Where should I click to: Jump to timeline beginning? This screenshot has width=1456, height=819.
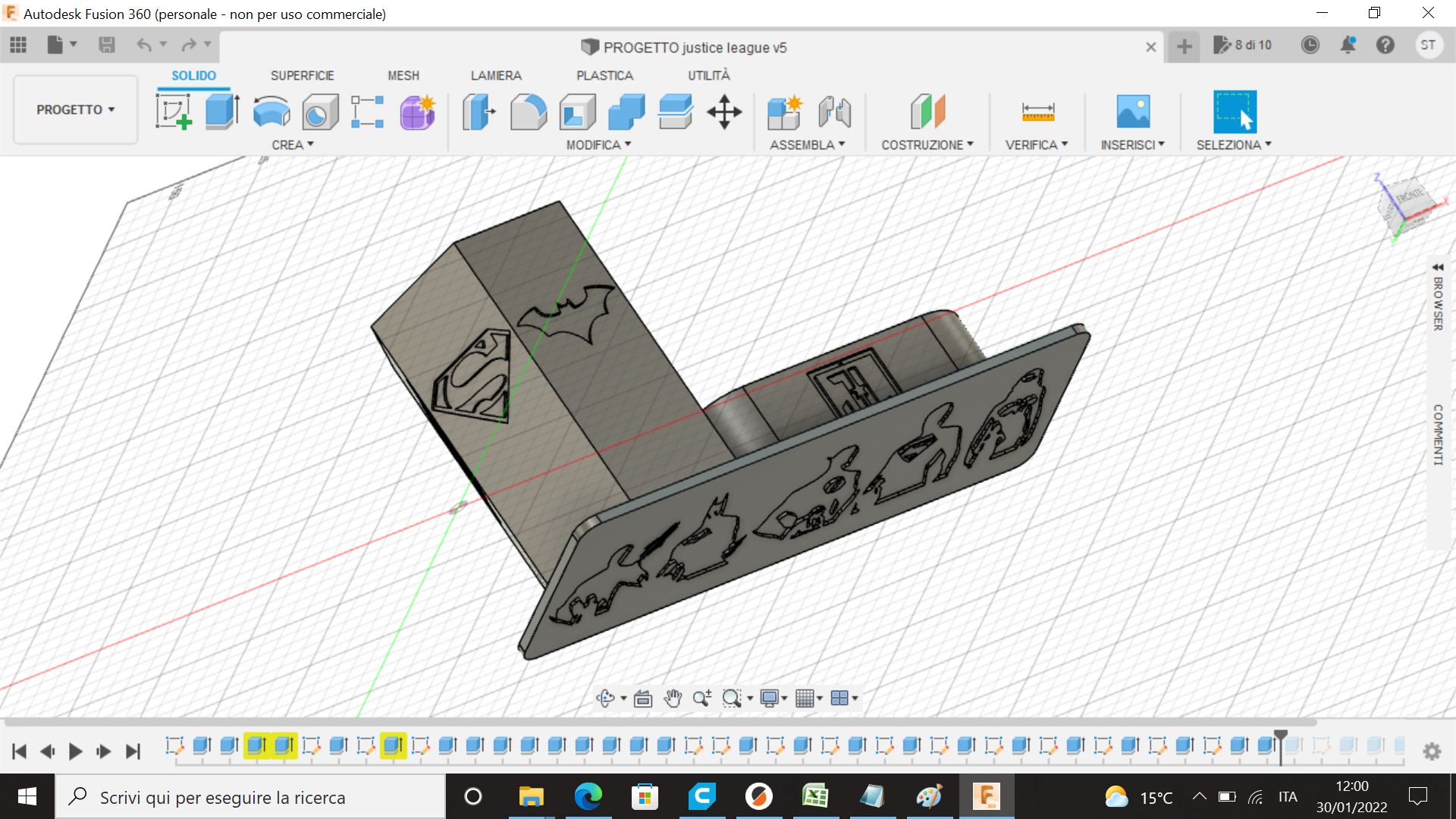20,752
